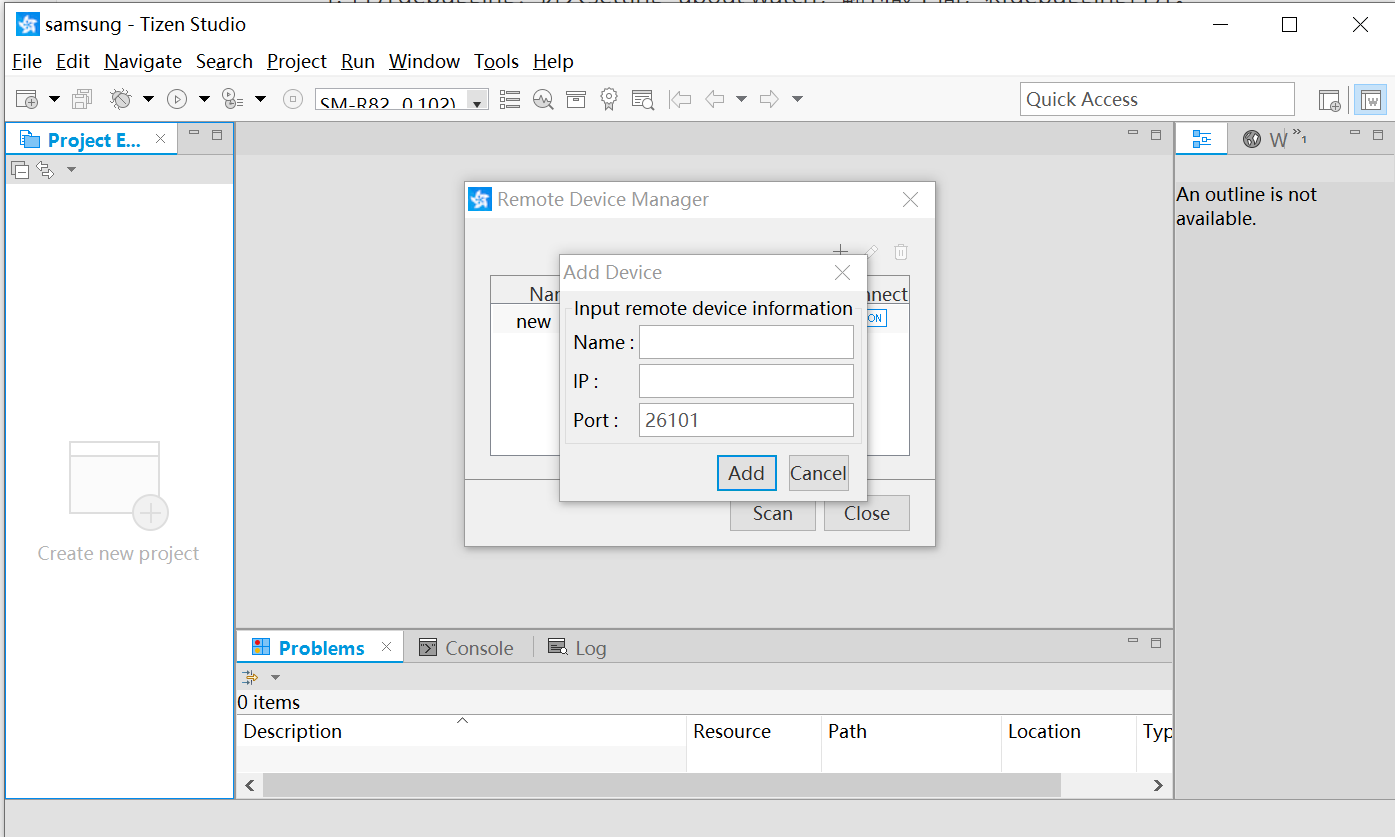Click Close button in Remote Device Manager
The image size is (1395, 837).
[x=866, y=513]
